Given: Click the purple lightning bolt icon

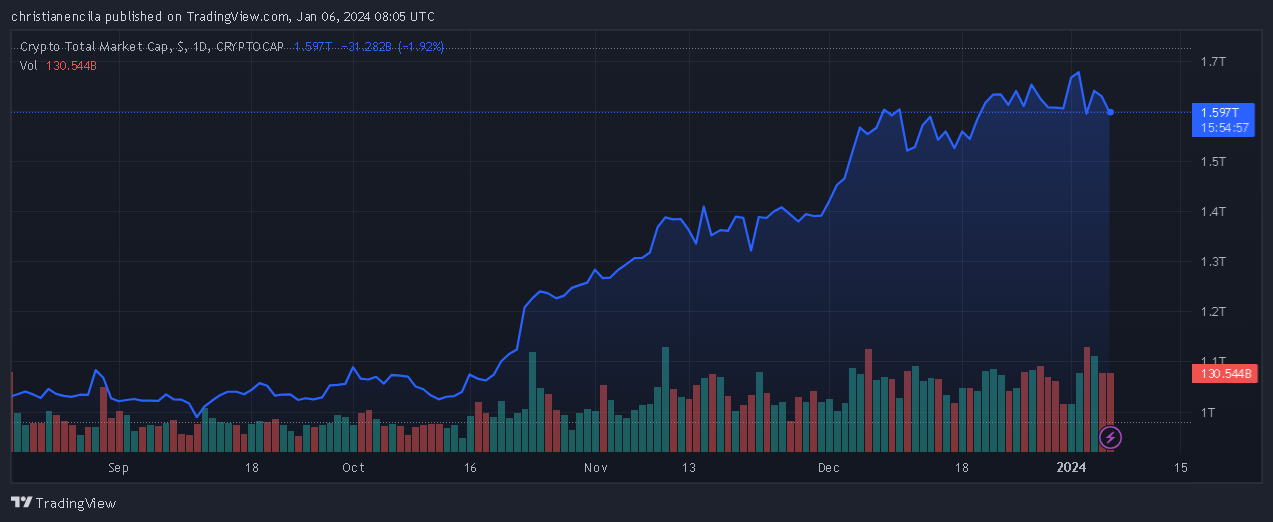Looking at the screenshot, I should [x=1110, y=437].
